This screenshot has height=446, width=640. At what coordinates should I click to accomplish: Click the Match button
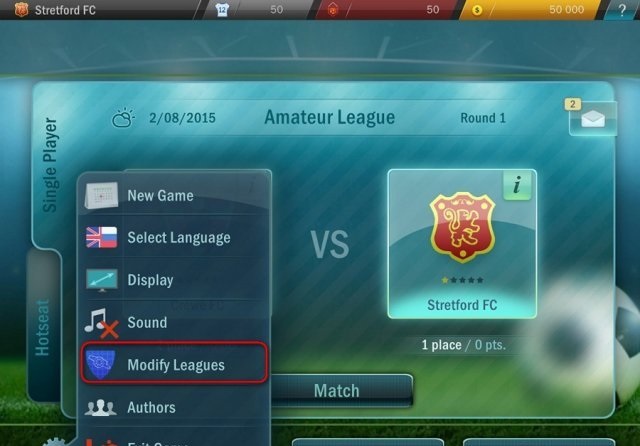click(337, 391)
